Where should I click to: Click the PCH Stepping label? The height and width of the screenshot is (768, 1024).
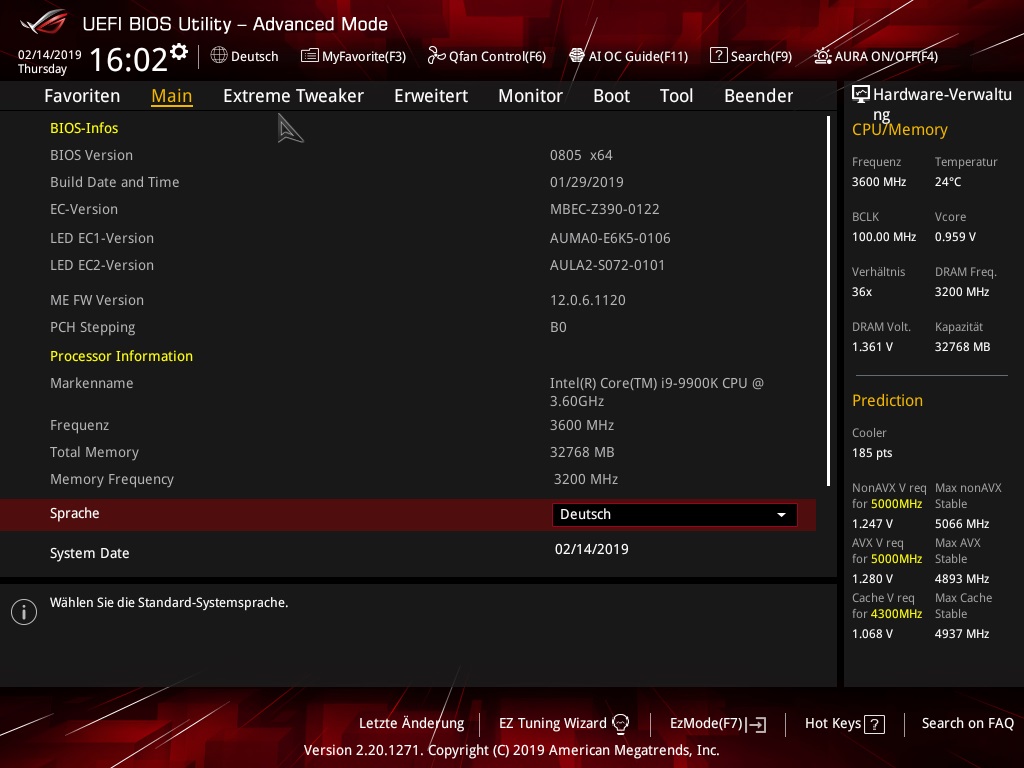pos(93,327)
